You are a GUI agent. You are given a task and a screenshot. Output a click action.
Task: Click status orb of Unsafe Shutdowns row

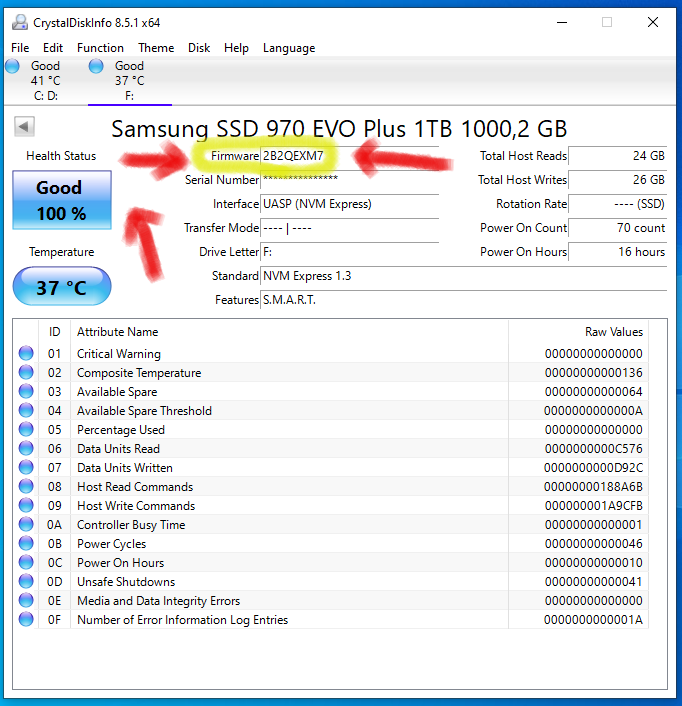pyautogui.click(x=26, y=581)
